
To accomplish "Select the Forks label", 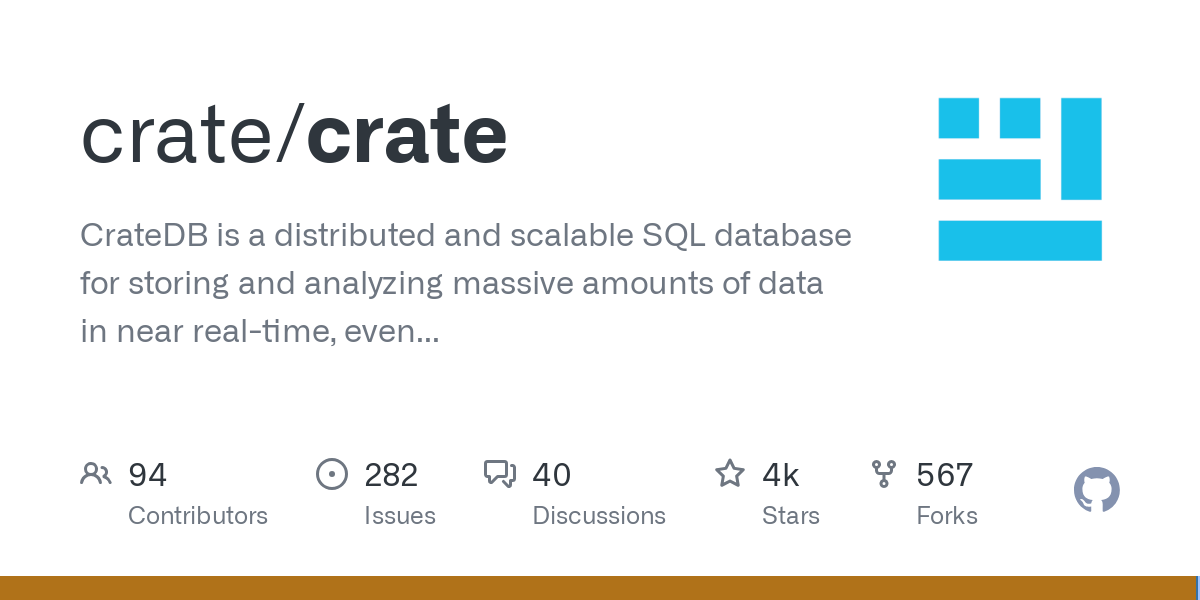I will tap(947, 516).
